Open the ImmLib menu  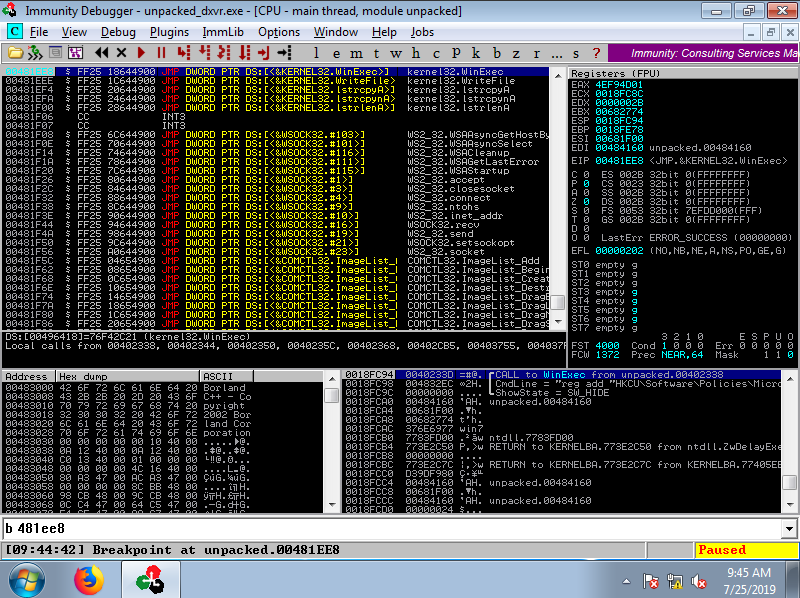(x=223, y=32)
